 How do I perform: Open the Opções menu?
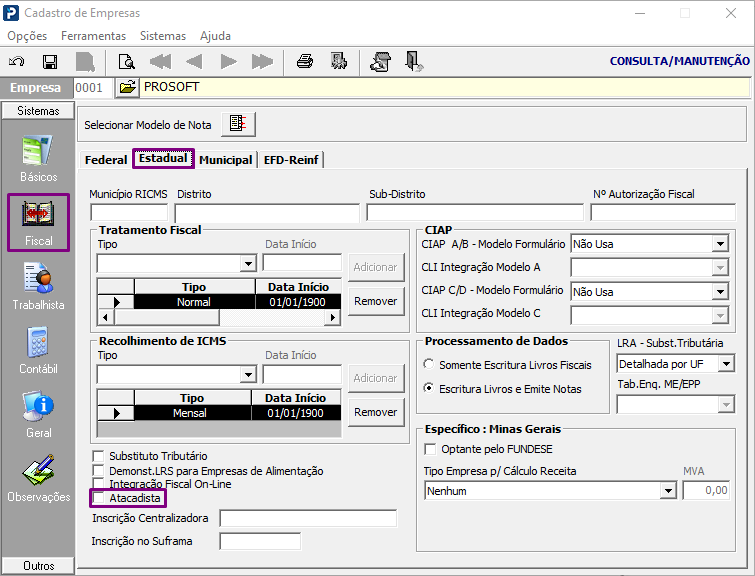(27, 36)
